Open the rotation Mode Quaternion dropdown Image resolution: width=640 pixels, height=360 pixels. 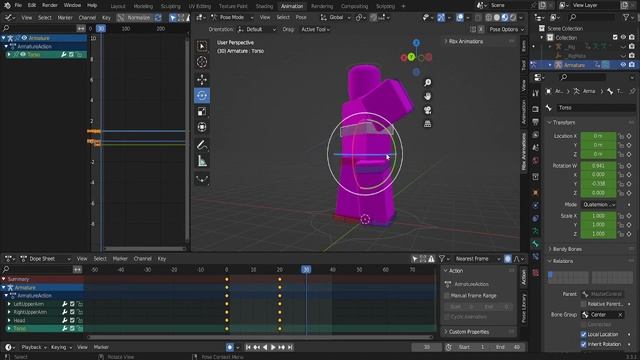599,204
